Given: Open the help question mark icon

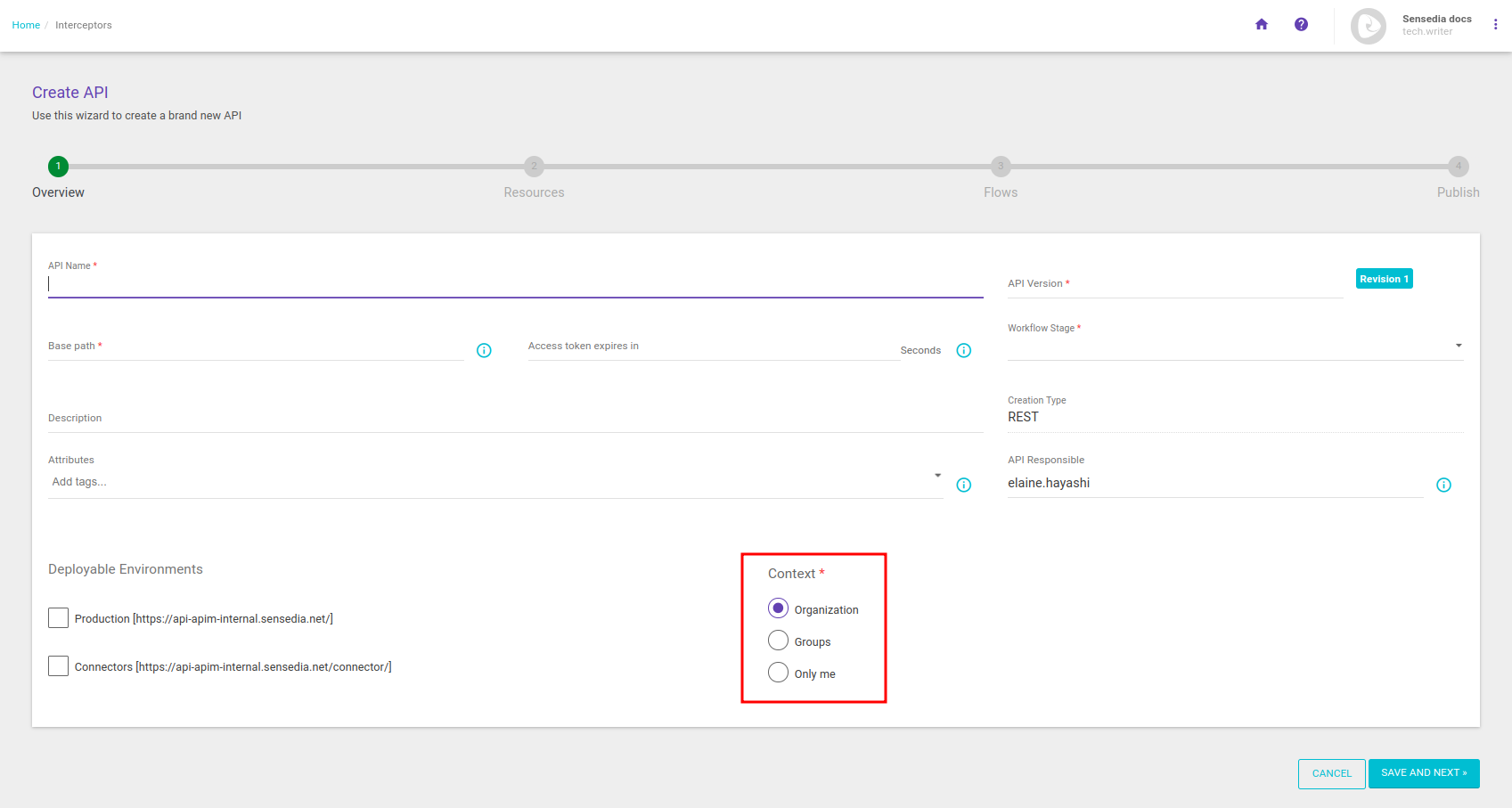Looking at the screenshot, I should [x=1302, y=24].
